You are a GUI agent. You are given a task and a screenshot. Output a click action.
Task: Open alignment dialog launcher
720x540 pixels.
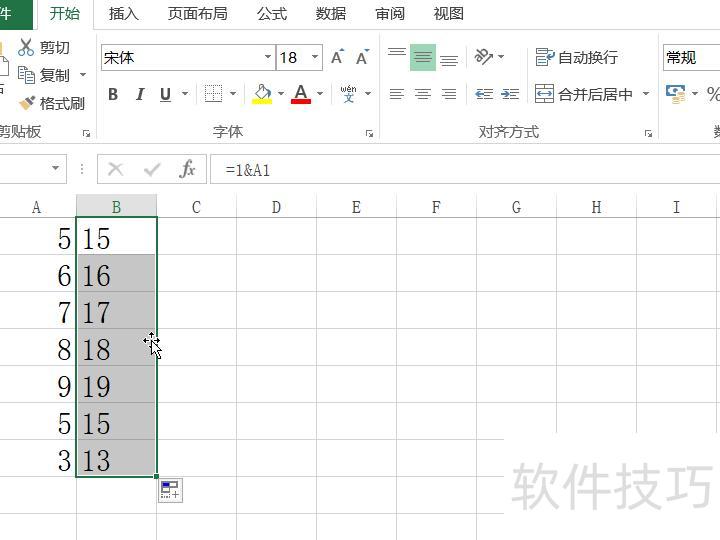pyautogui.click(x=648, y=134)
